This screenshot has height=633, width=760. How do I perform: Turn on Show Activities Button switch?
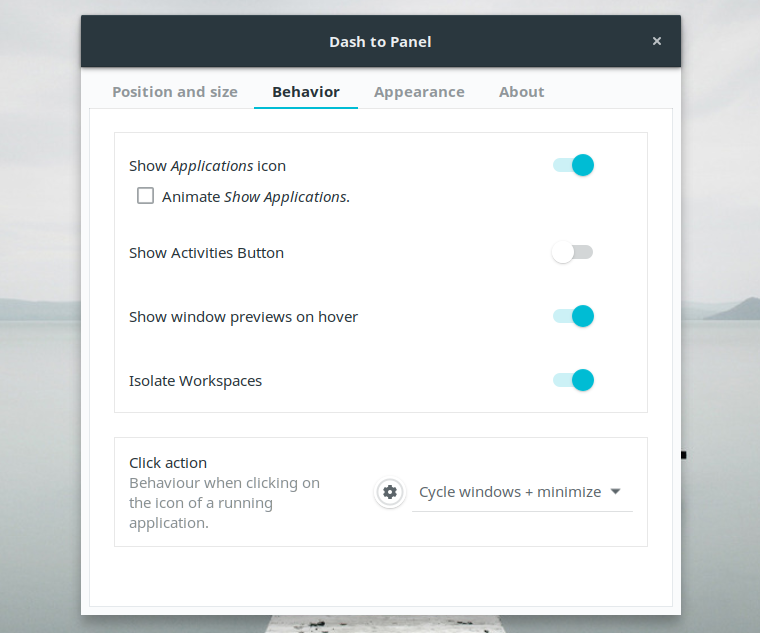[x=573, y=253]
